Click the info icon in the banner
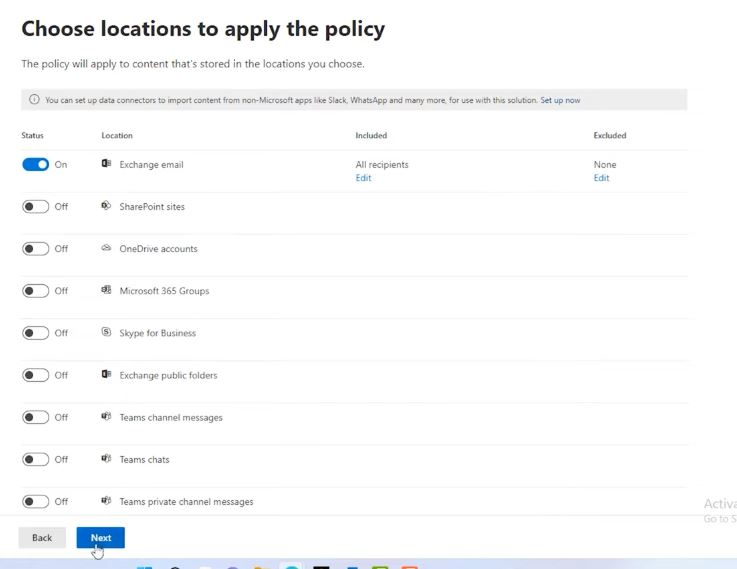The image size is (737, 569). pos(34,100)
